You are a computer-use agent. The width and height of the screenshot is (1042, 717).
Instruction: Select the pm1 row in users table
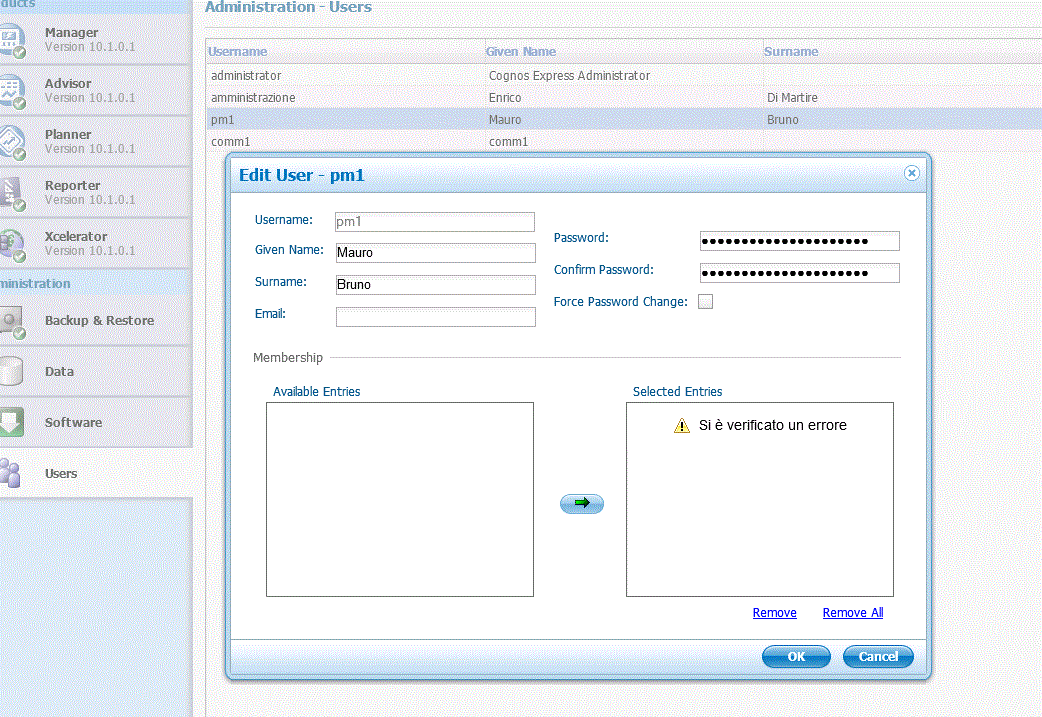click(x=623, y=120)
